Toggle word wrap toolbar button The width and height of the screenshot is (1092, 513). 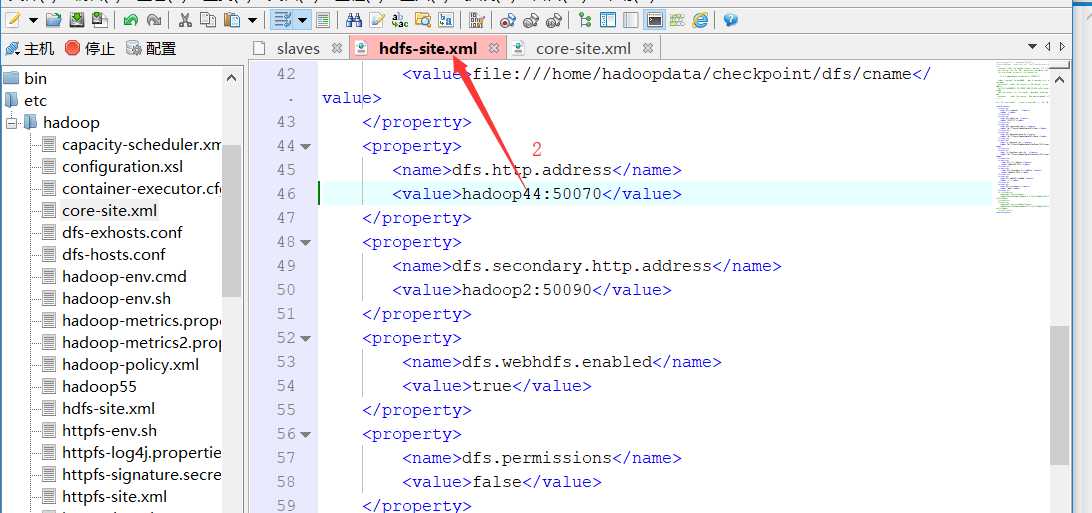click(281, 19)
